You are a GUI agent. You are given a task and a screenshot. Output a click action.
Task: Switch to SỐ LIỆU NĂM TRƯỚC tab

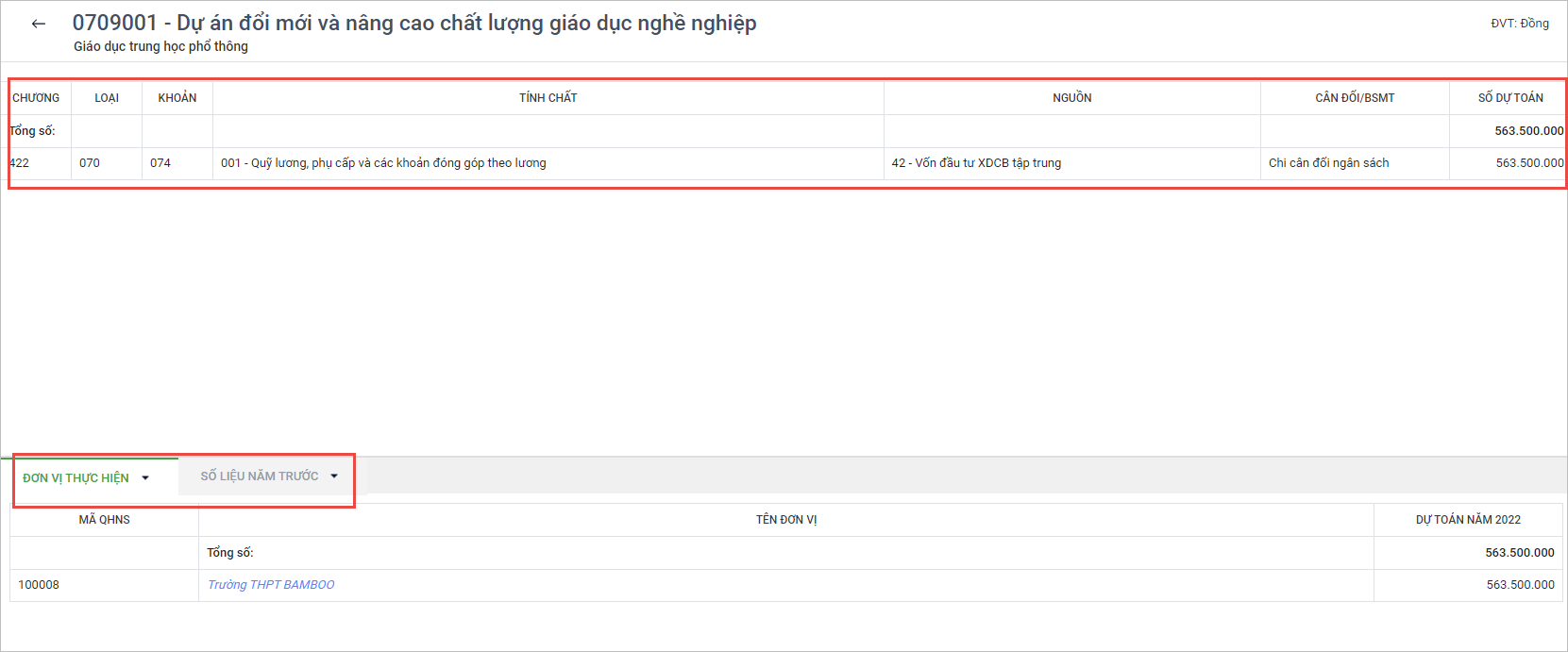tap(259, 476)
